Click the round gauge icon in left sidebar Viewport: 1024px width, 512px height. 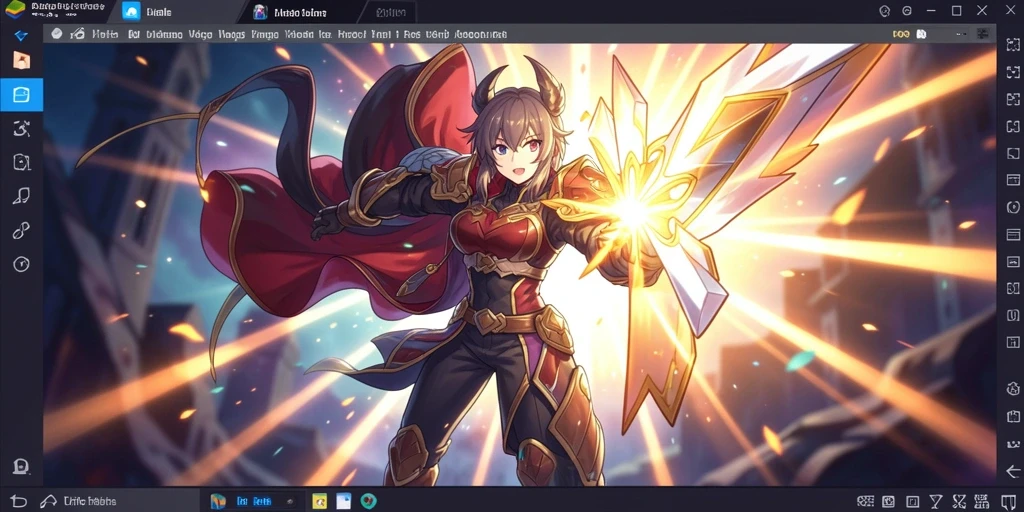coord(22,264)
